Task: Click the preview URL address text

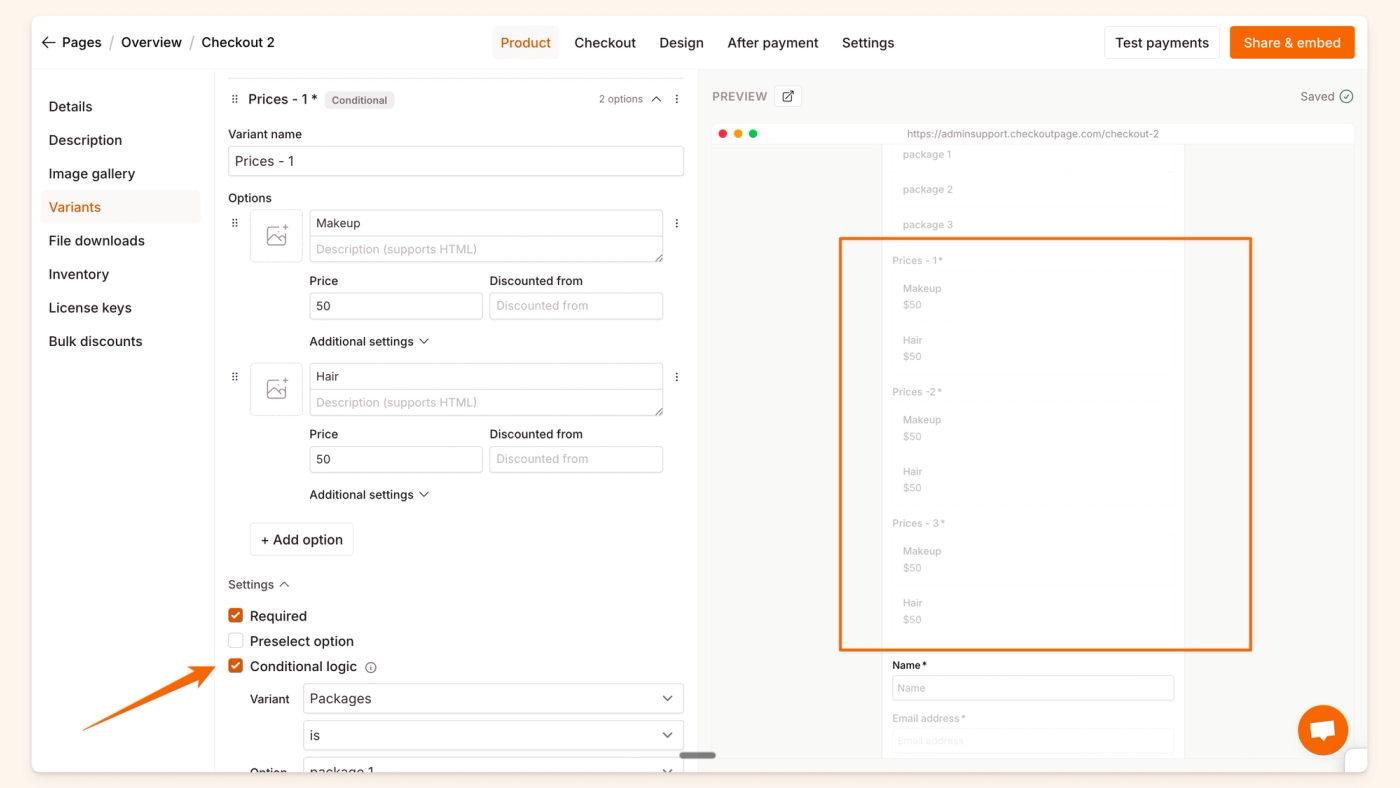Action: 1033,134
